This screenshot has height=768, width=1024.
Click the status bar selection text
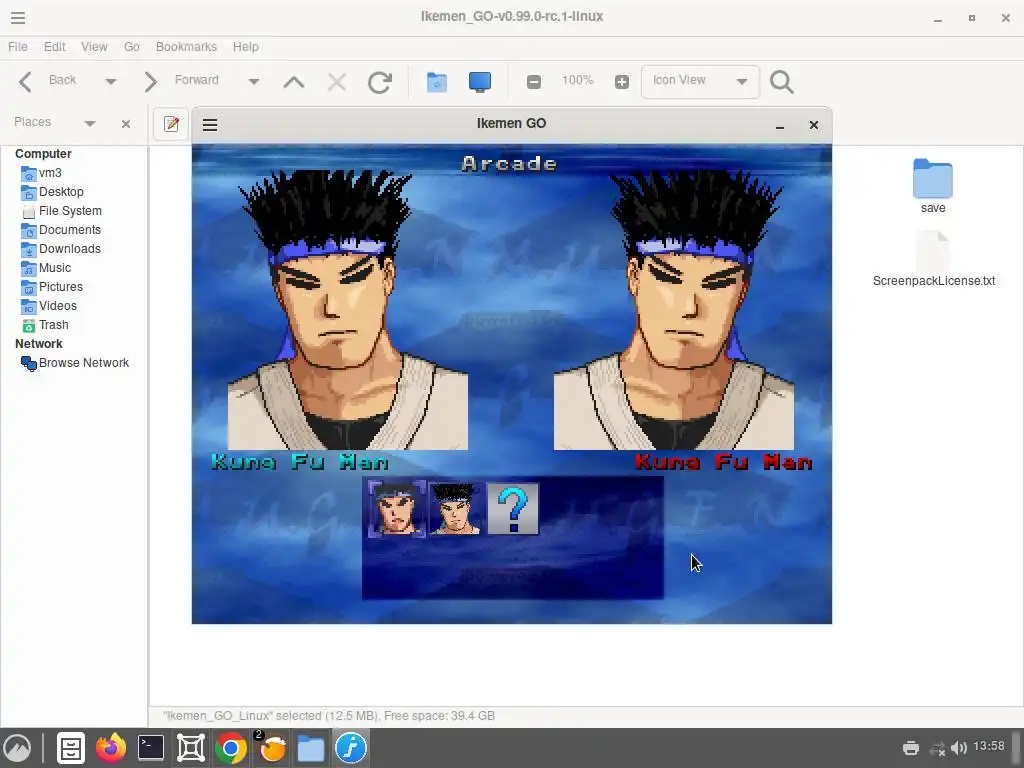[329, 716]
